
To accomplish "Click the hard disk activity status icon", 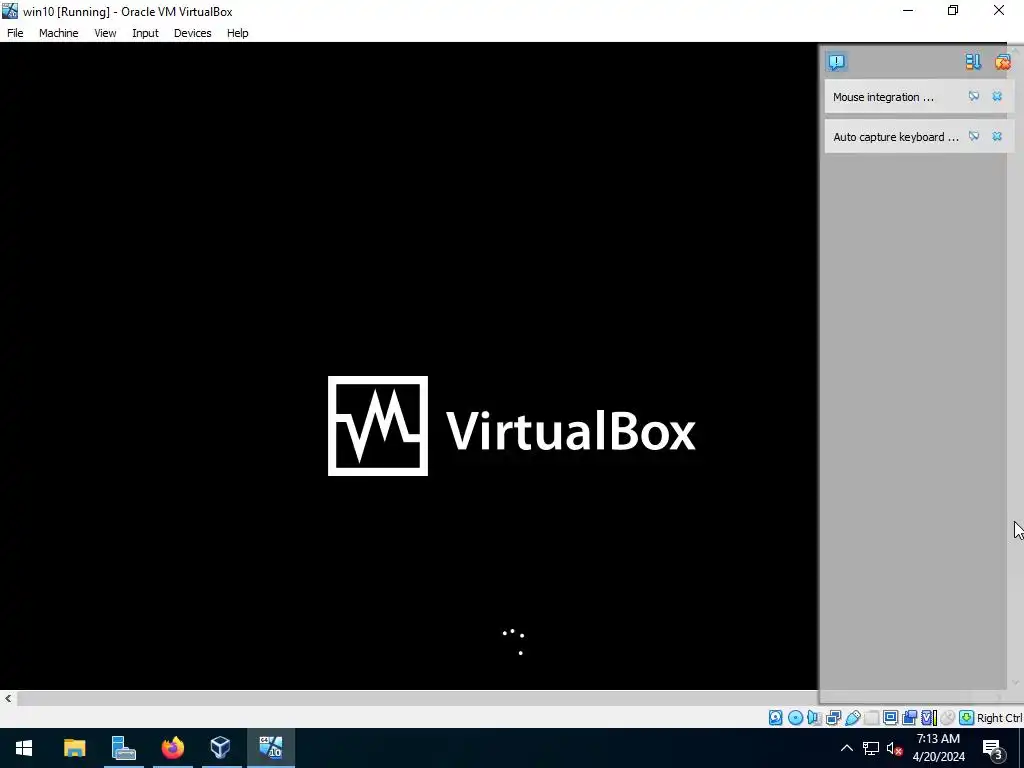I will [775, 718].
